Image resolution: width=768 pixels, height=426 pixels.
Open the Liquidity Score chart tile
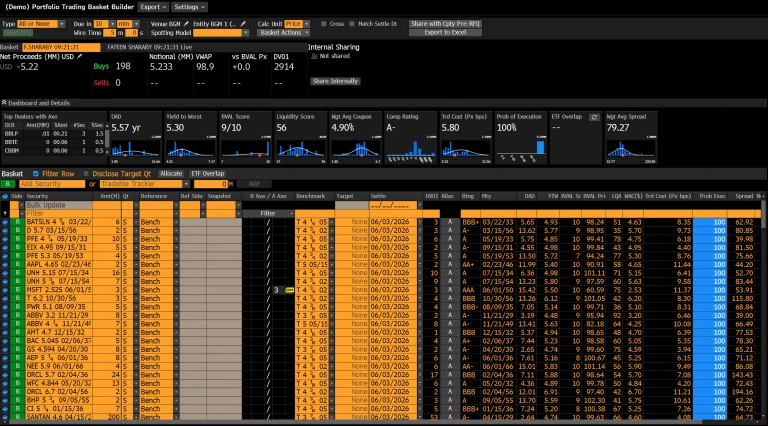pyautogui.click(x=300, y=138)
